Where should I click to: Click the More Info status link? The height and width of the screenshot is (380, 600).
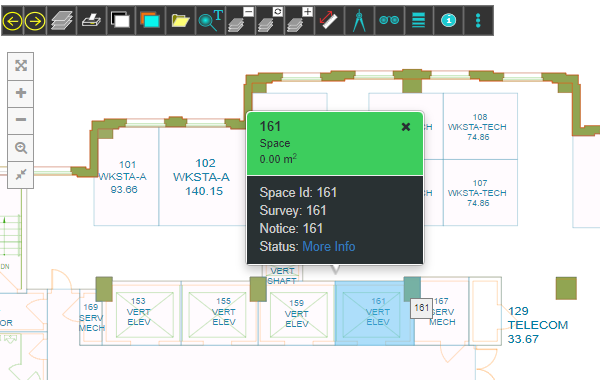point(329,246)
